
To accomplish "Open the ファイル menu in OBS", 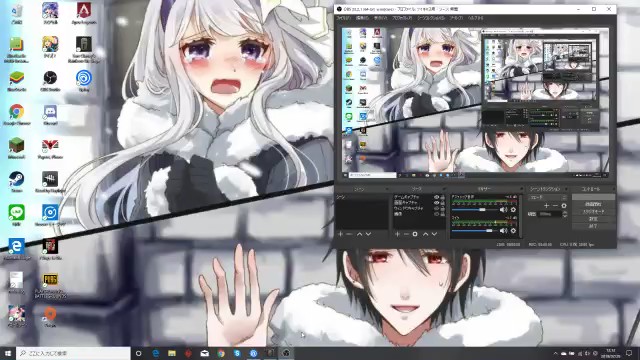I will click(x=343, y=18).
